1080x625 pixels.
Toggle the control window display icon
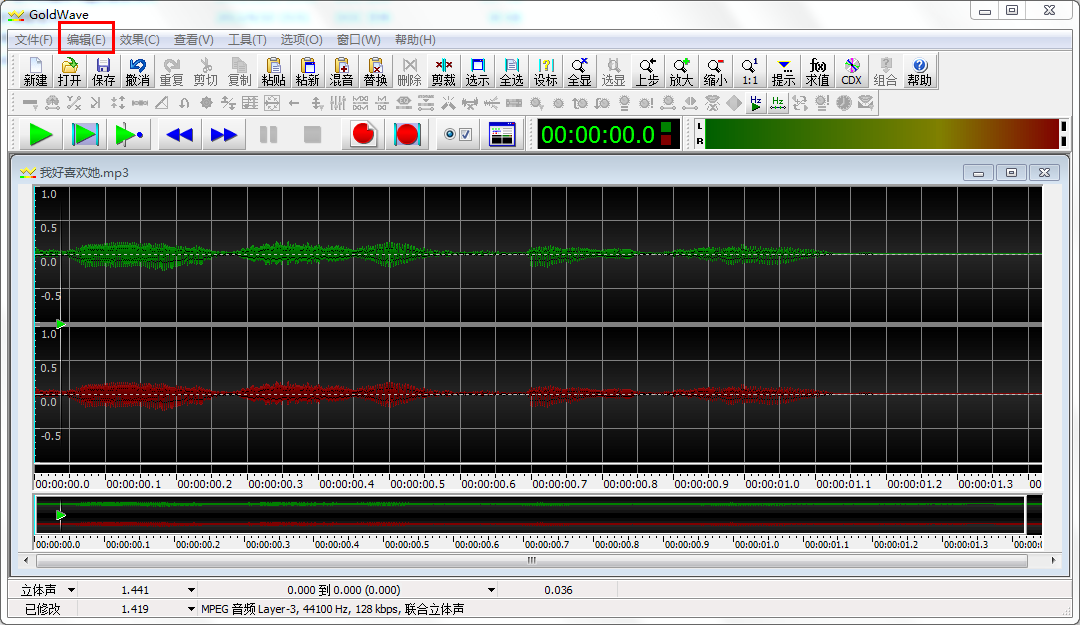(x=502, y=135)
